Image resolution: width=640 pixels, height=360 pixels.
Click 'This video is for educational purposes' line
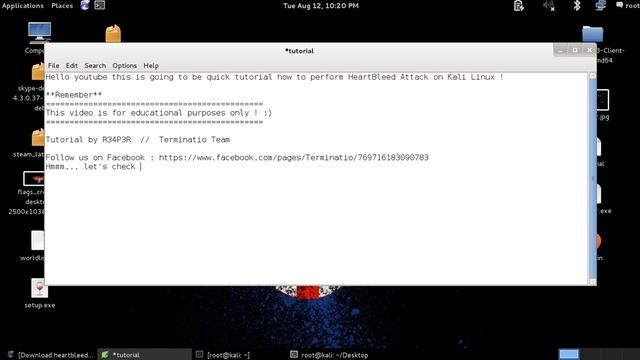pos(158,113)
